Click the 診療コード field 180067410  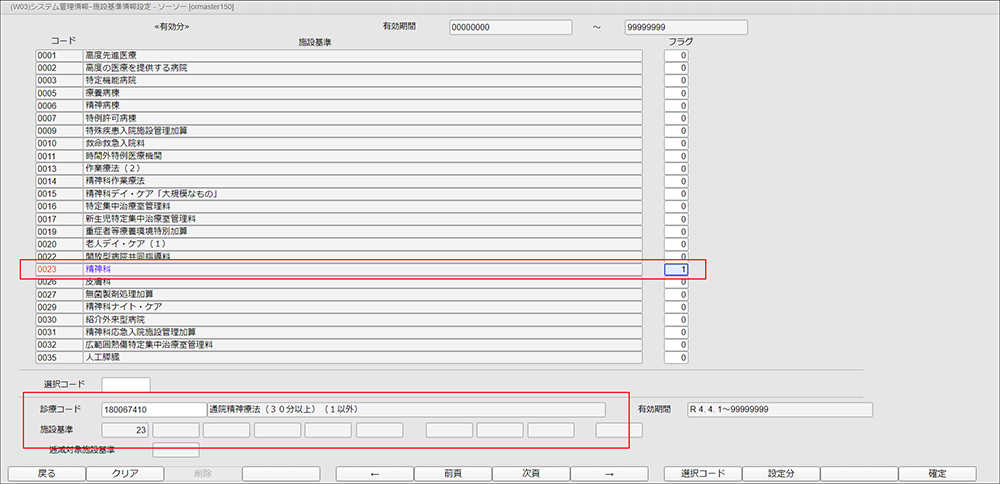pos(152,409)
